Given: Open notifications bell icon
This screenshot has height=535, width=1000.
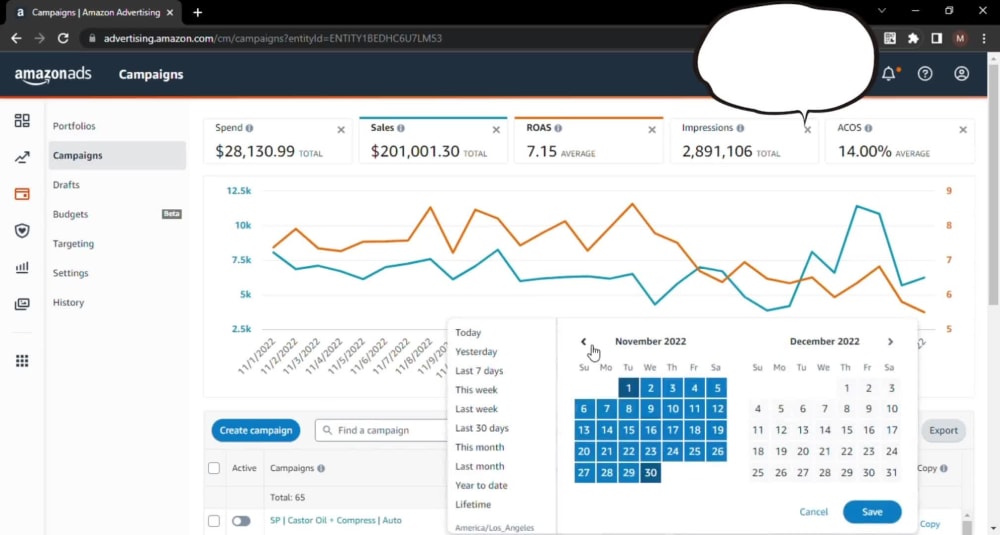Looking at the screenshot, I should coord(888,74).
